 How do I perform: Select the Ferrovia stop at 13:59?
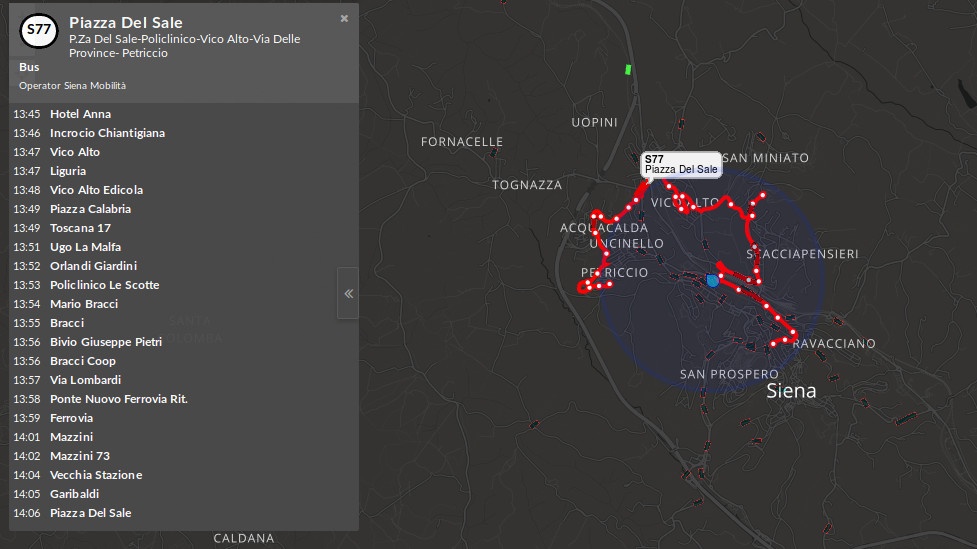tap(71, 418)
